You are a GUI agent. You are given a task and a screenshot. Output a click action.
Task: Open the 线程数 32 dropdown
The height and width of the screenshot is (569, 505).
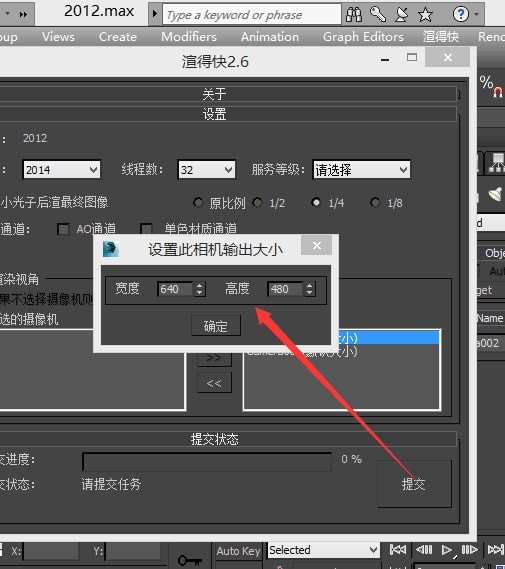(x=206, y=169)
